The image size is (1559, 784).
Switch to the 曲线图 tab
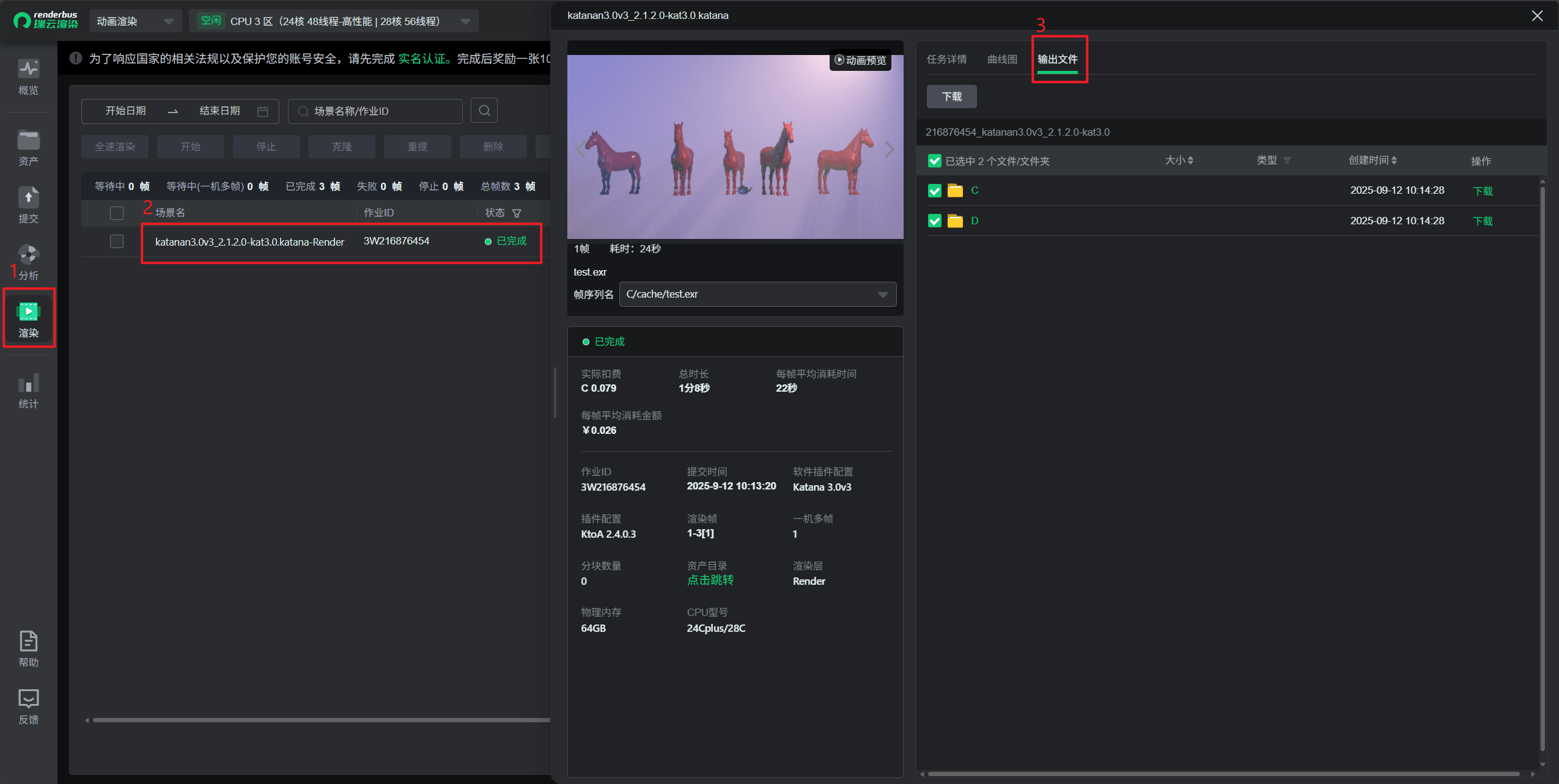click(1002, 59)
